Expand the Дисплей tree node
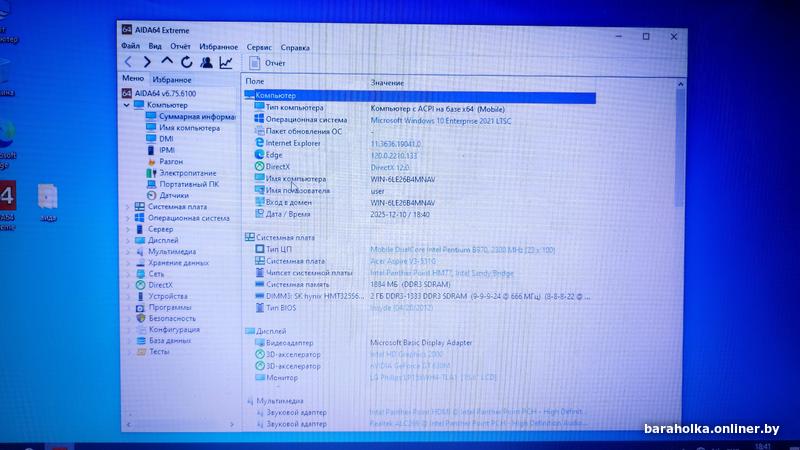Viewport: 800px width, 450px height. coord(128,240)
